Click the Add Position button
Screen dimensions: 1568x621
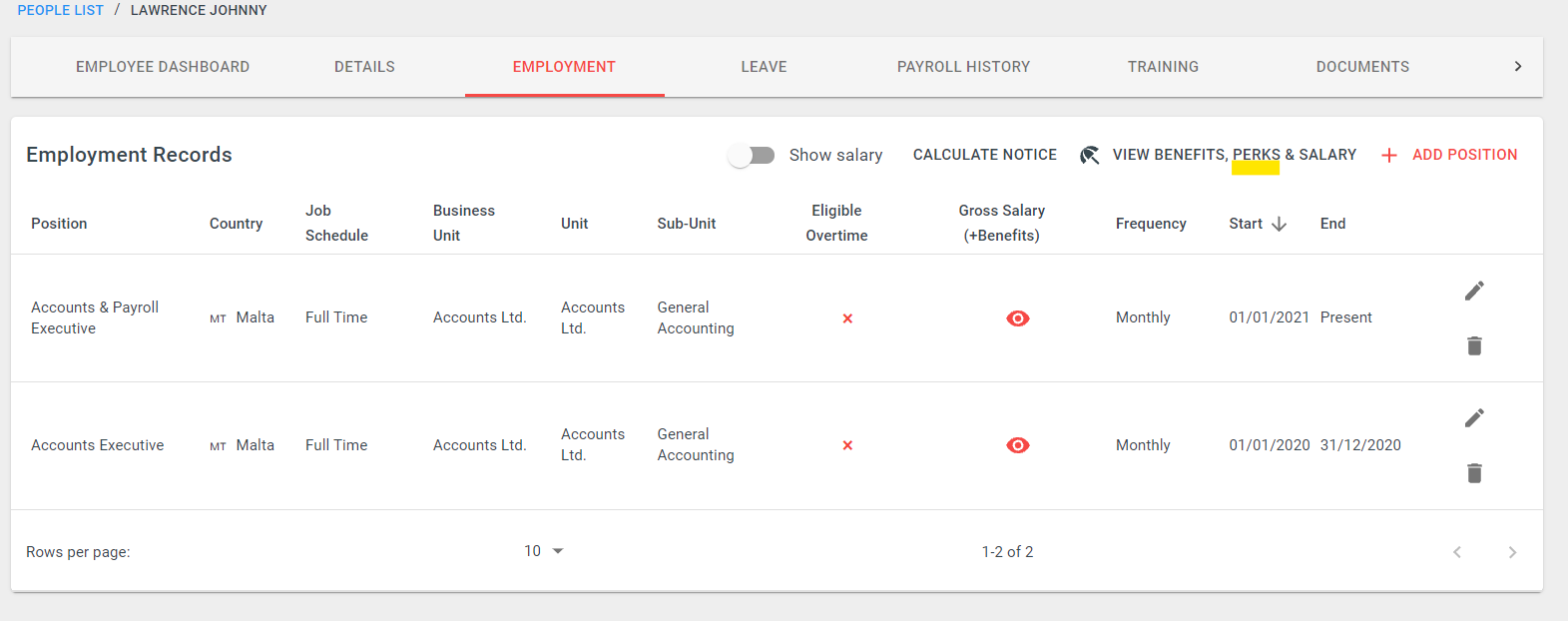(1449, 155)
